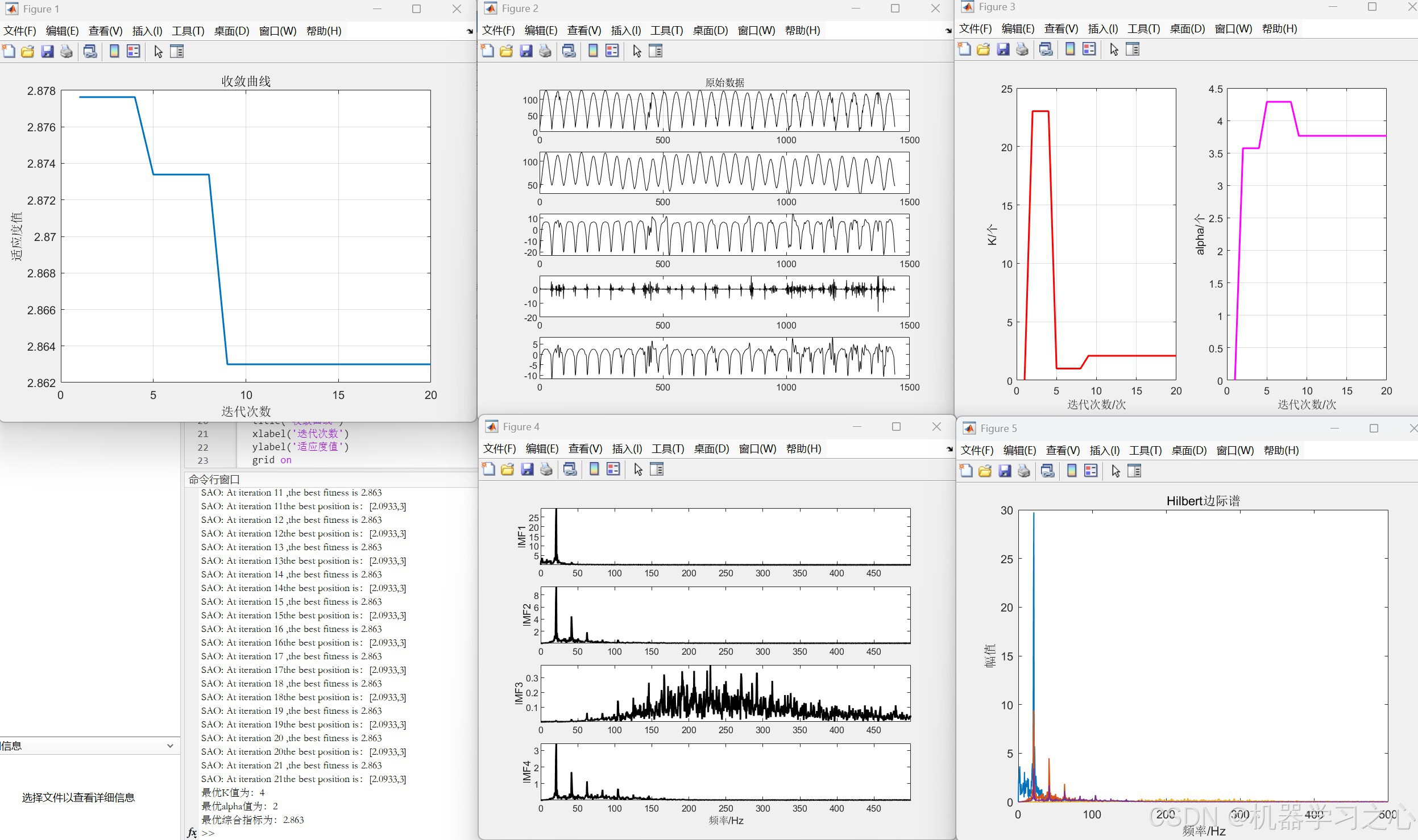Expand Figure 2 menu bar overflow arrow
The width and height of the screenshot is (1418, 840).
[x=948, y=31]
